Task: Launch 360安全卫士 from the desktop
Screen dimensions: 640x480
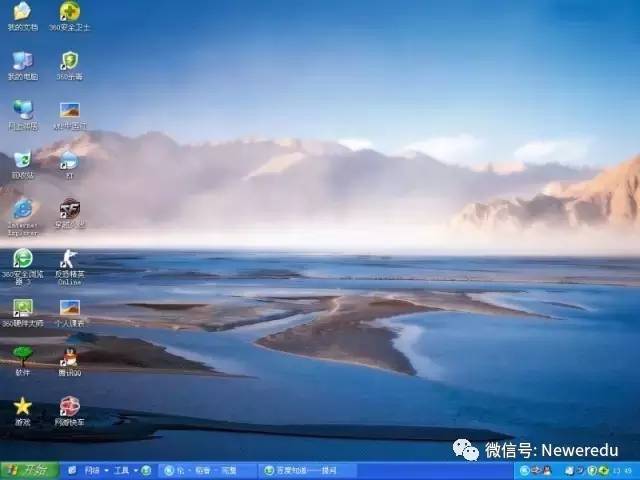Action: pyautogui.click(x=69, y=16)
